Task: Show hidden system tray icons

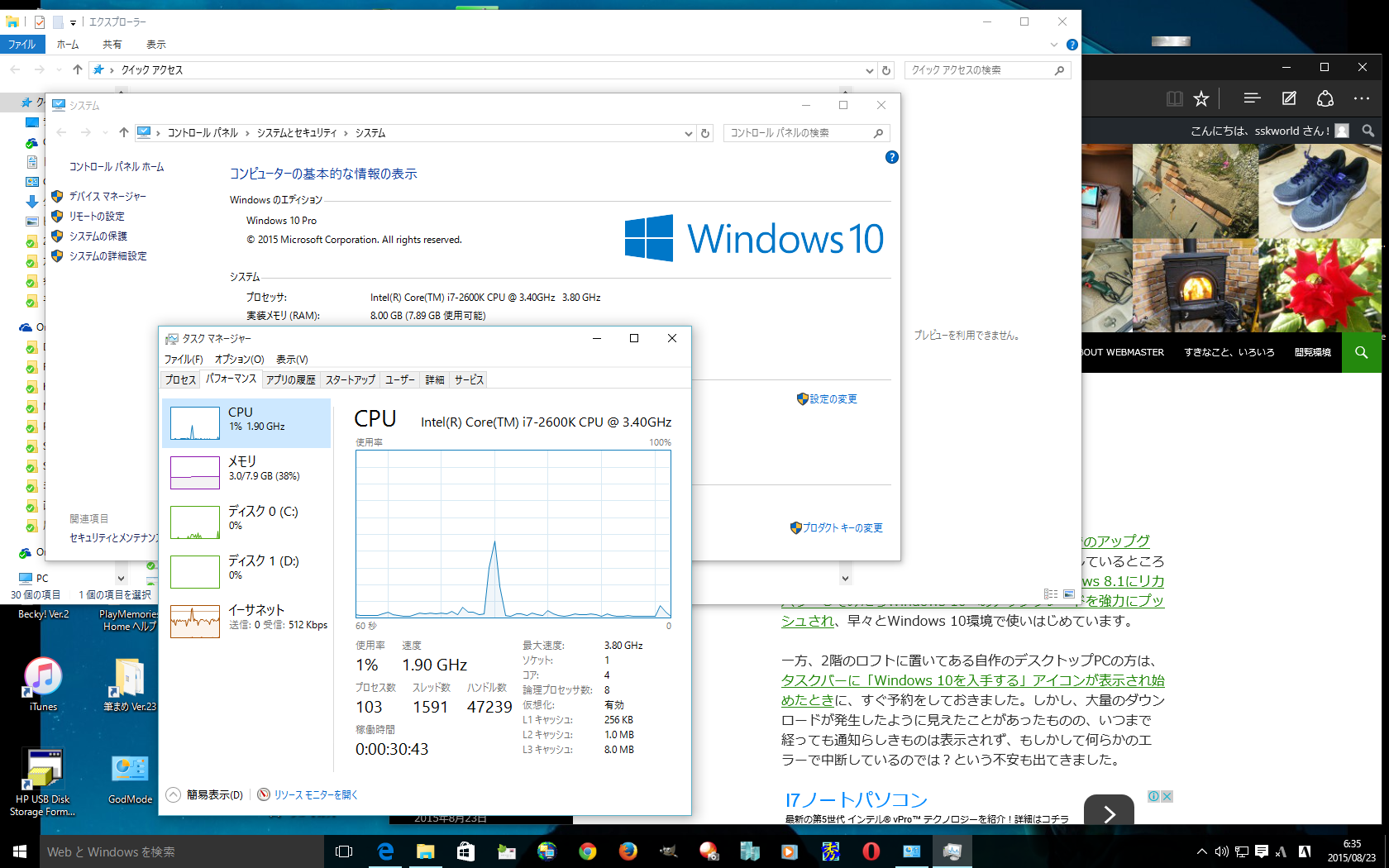Action: [x=1201, y=851]
